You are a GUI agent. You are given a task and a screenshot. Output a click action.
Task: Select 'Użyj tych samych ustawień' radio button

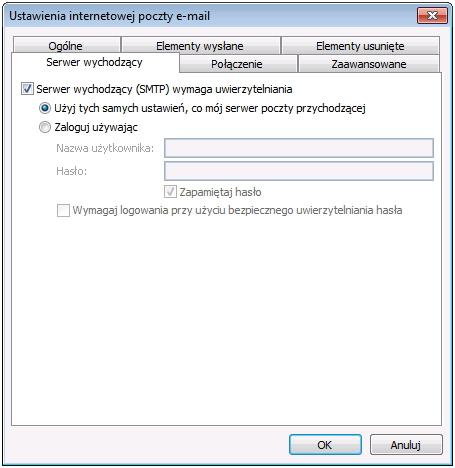pos(45,108)
